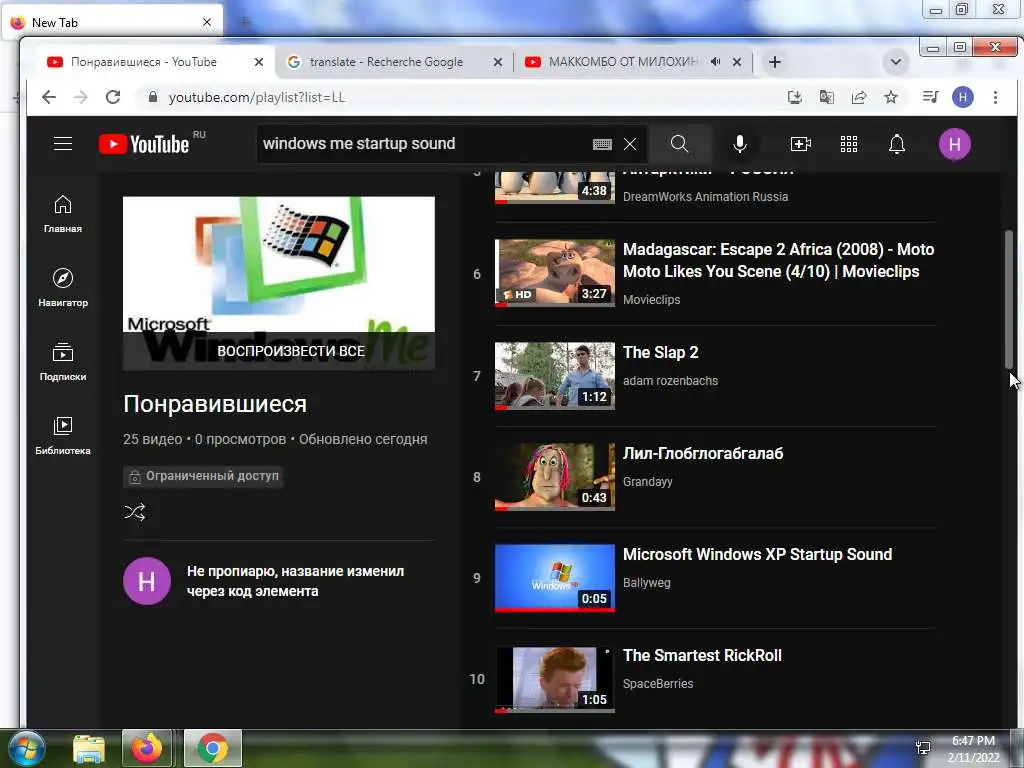Go back in browser history

pyautogui.click(x=49, y=97)
